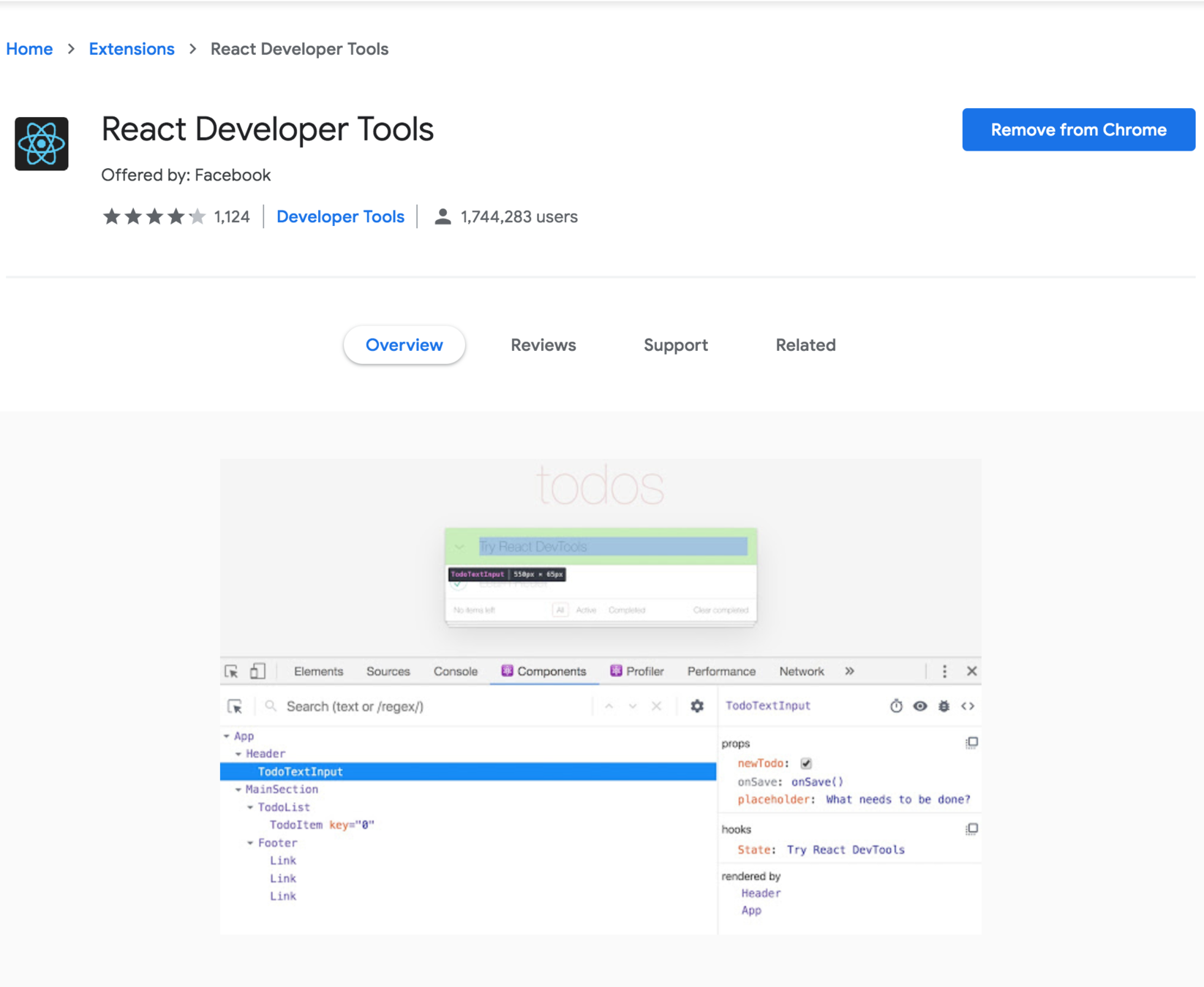Click the search magnifier icon

271,706
